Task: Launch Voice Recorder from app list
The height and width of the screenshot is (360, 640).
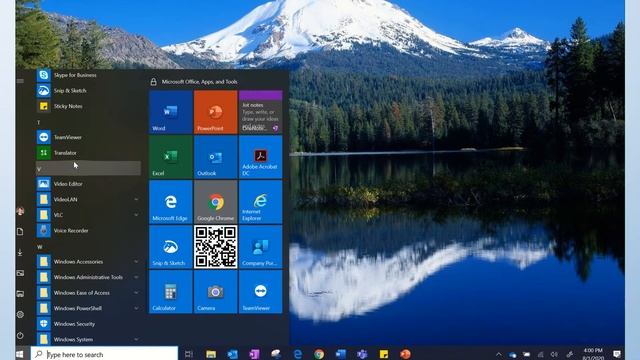Action: pyautogui.click(x=88, y=231)
